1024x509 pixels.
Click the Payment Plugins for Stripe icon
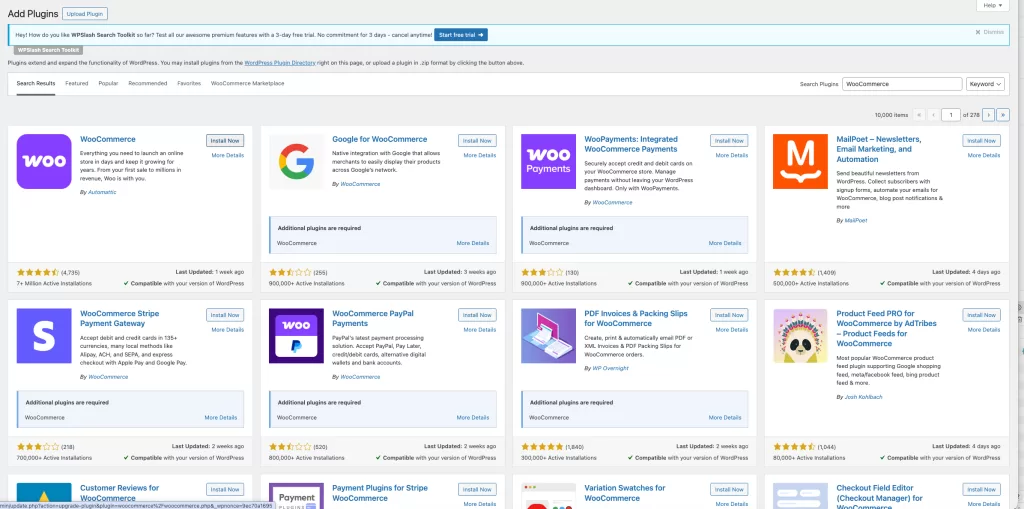tap(296, 496)
